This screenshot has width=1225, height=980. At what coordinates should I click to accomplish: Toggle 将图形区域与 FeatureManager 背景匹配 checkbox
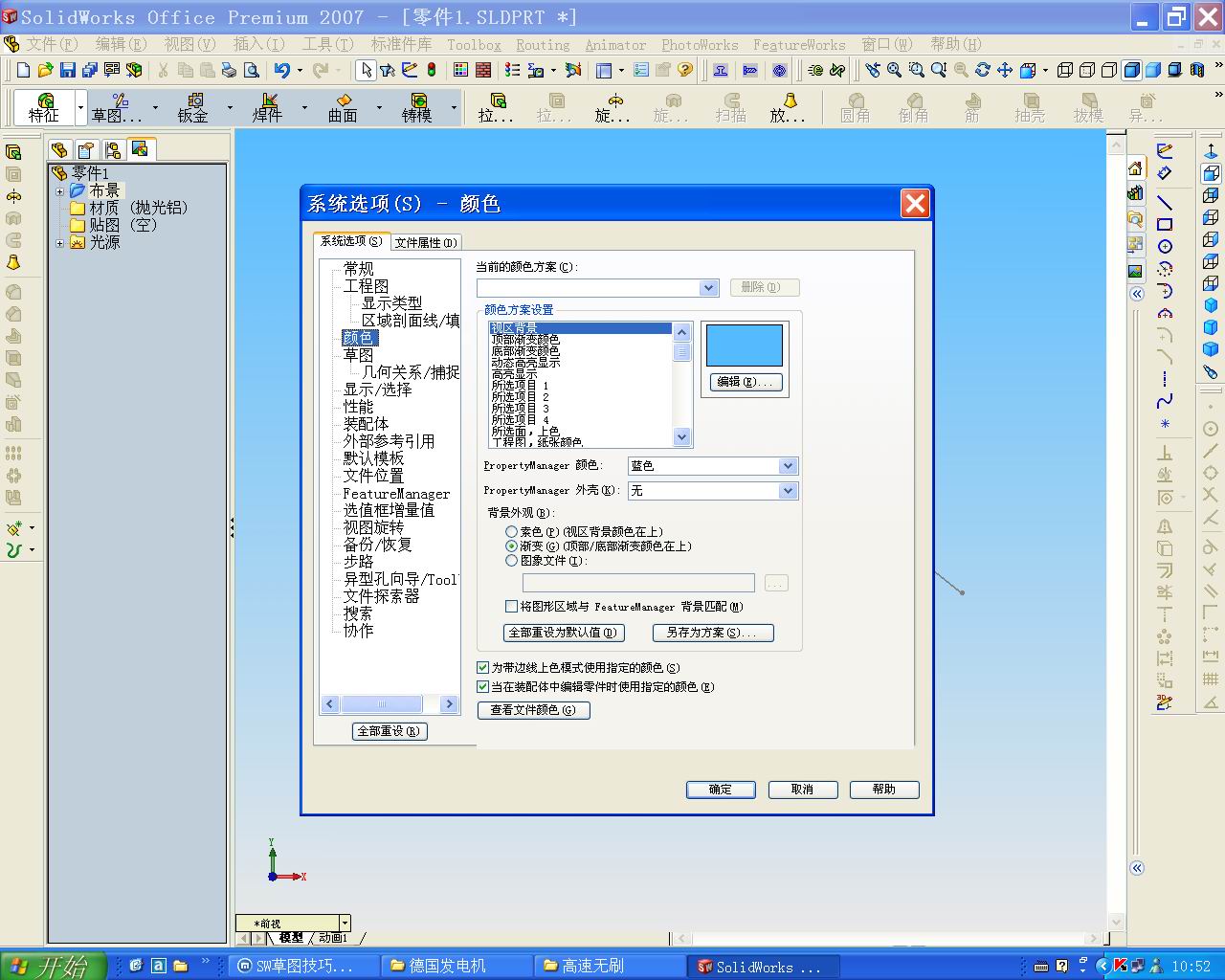[511, 606]
